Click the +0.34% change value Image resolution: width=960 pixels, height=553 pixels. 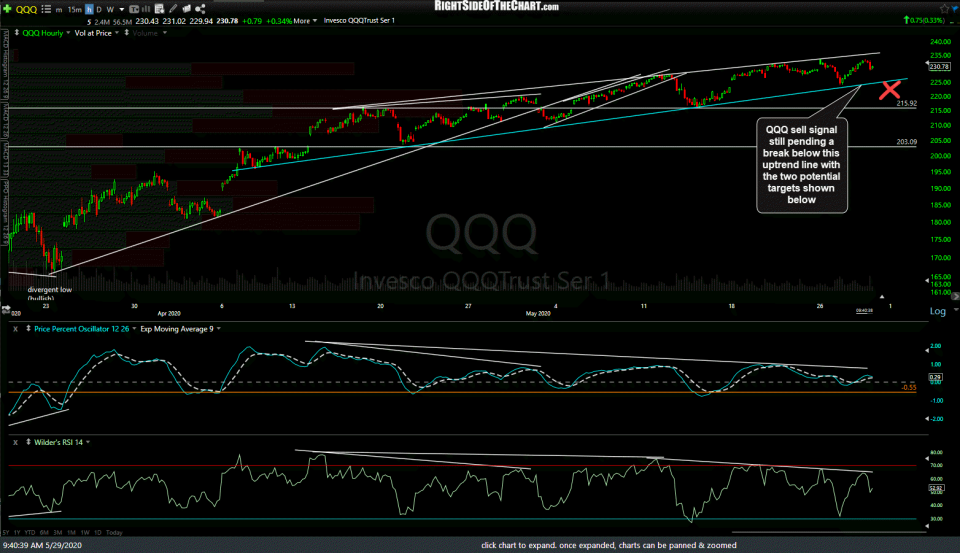[x=279, y=21]
